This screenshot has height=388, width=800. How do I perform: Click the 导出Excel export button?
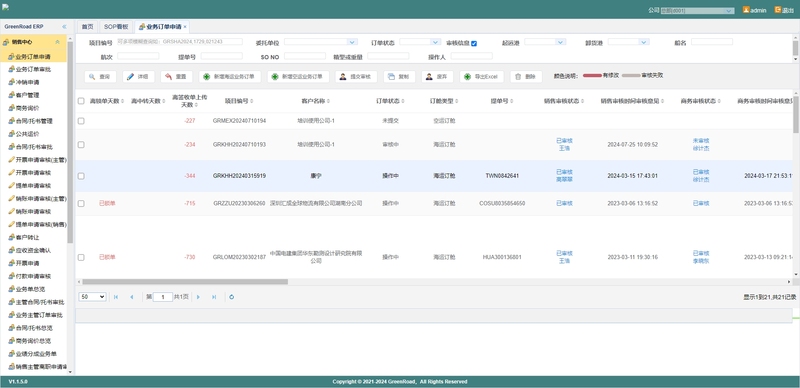pyautogui.click(x=481, y=77)
